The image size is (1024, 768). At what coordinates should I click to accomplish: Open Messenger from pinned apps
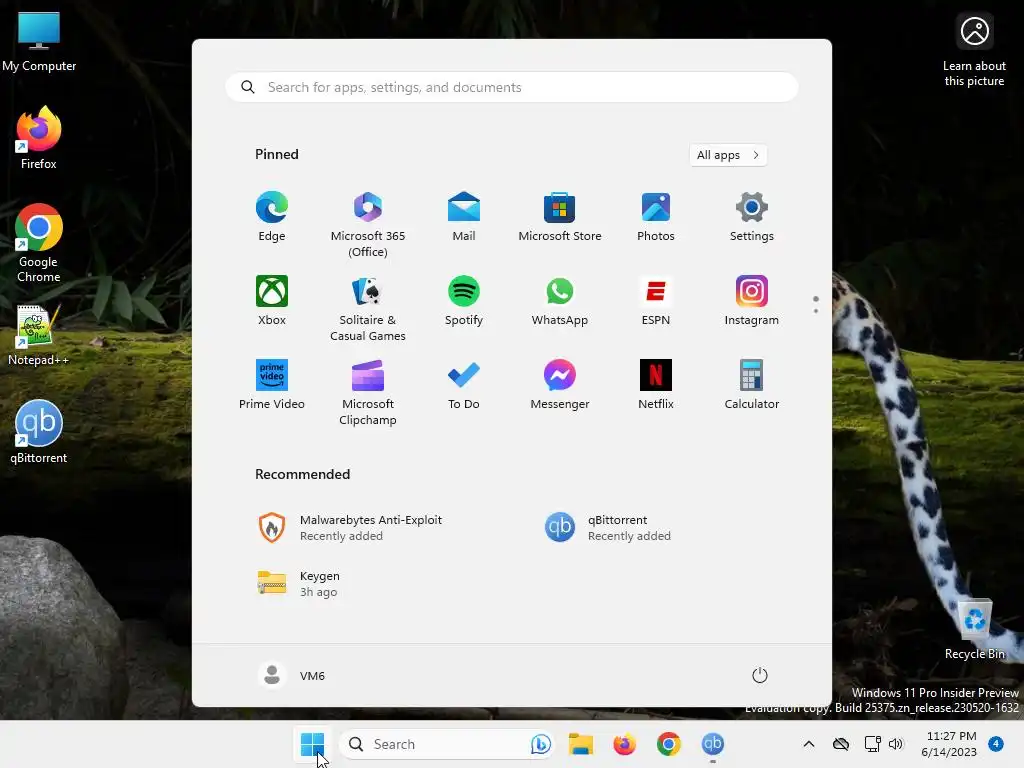(x=560, y=384)
